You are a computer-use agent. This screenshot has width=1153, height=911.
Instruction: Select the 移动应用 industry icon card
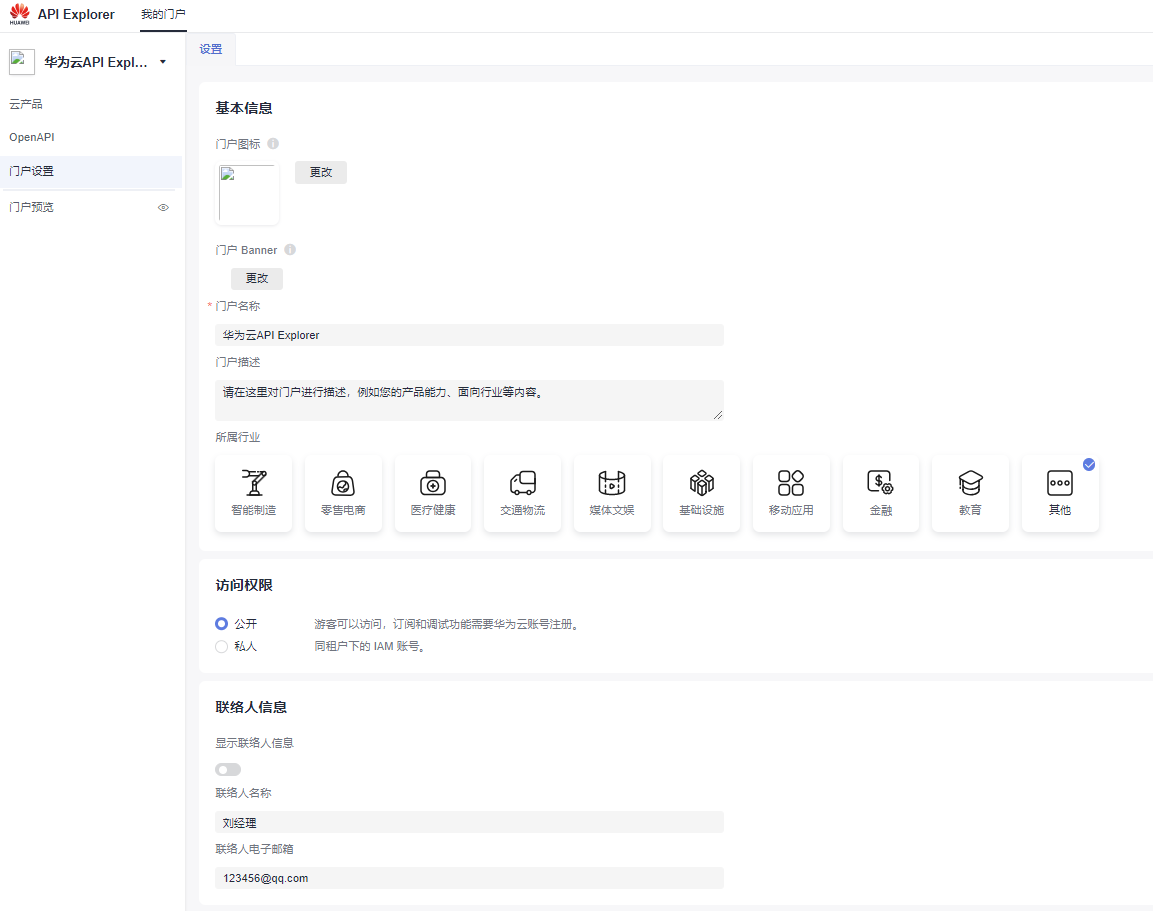pos(791,493)
